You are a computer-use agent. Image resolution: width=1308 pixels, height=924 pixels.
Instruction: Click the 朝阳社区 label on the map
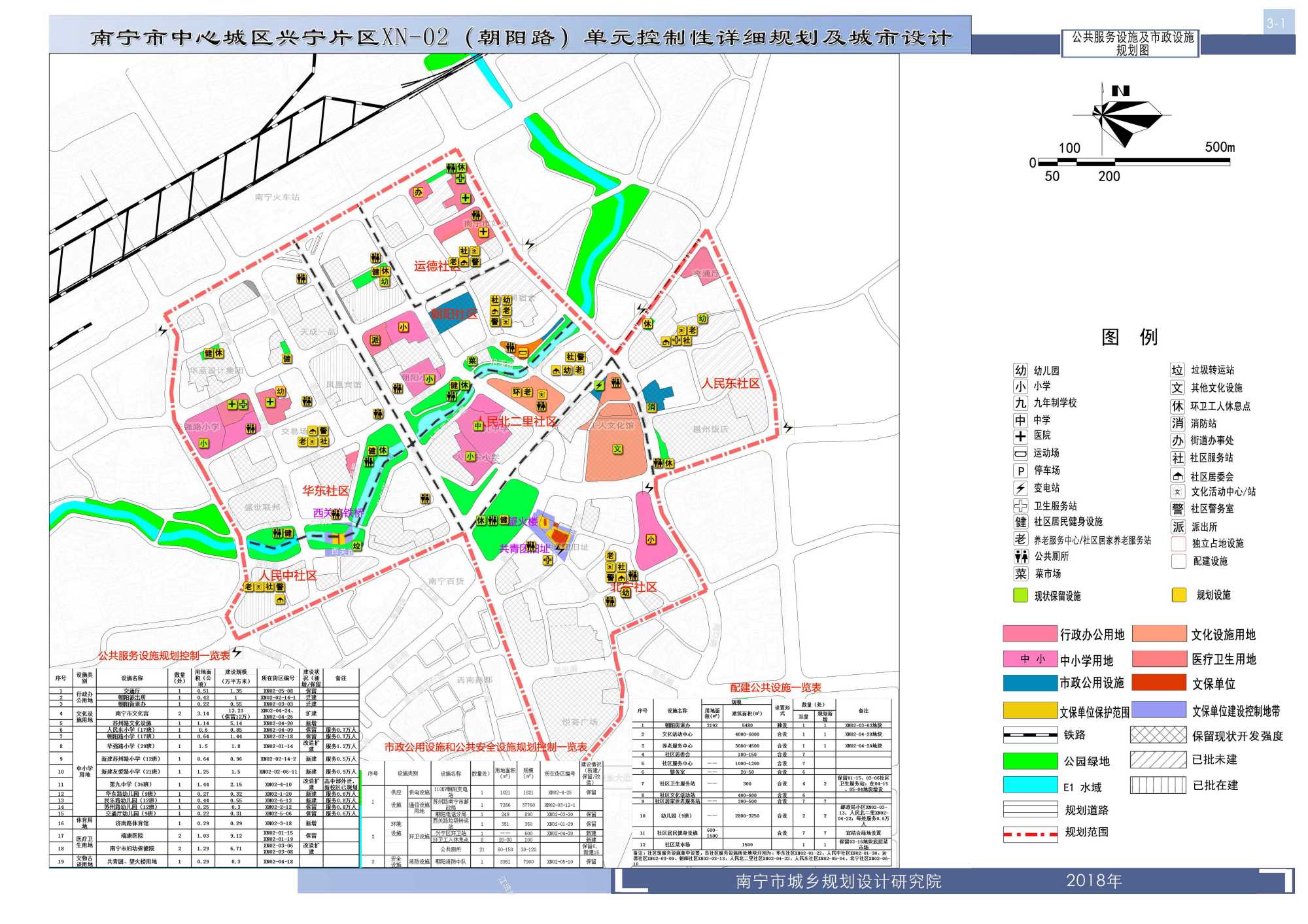(453, 314)
